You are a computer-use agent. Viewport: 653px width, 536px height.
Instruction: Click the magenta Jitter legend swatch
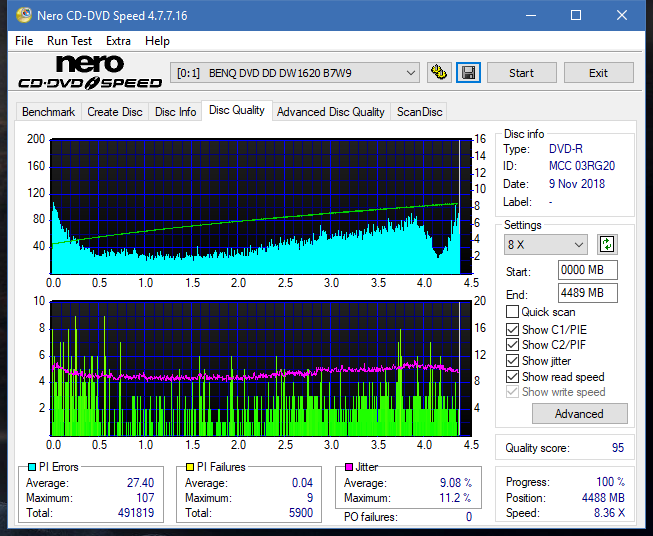click(349, 467)
